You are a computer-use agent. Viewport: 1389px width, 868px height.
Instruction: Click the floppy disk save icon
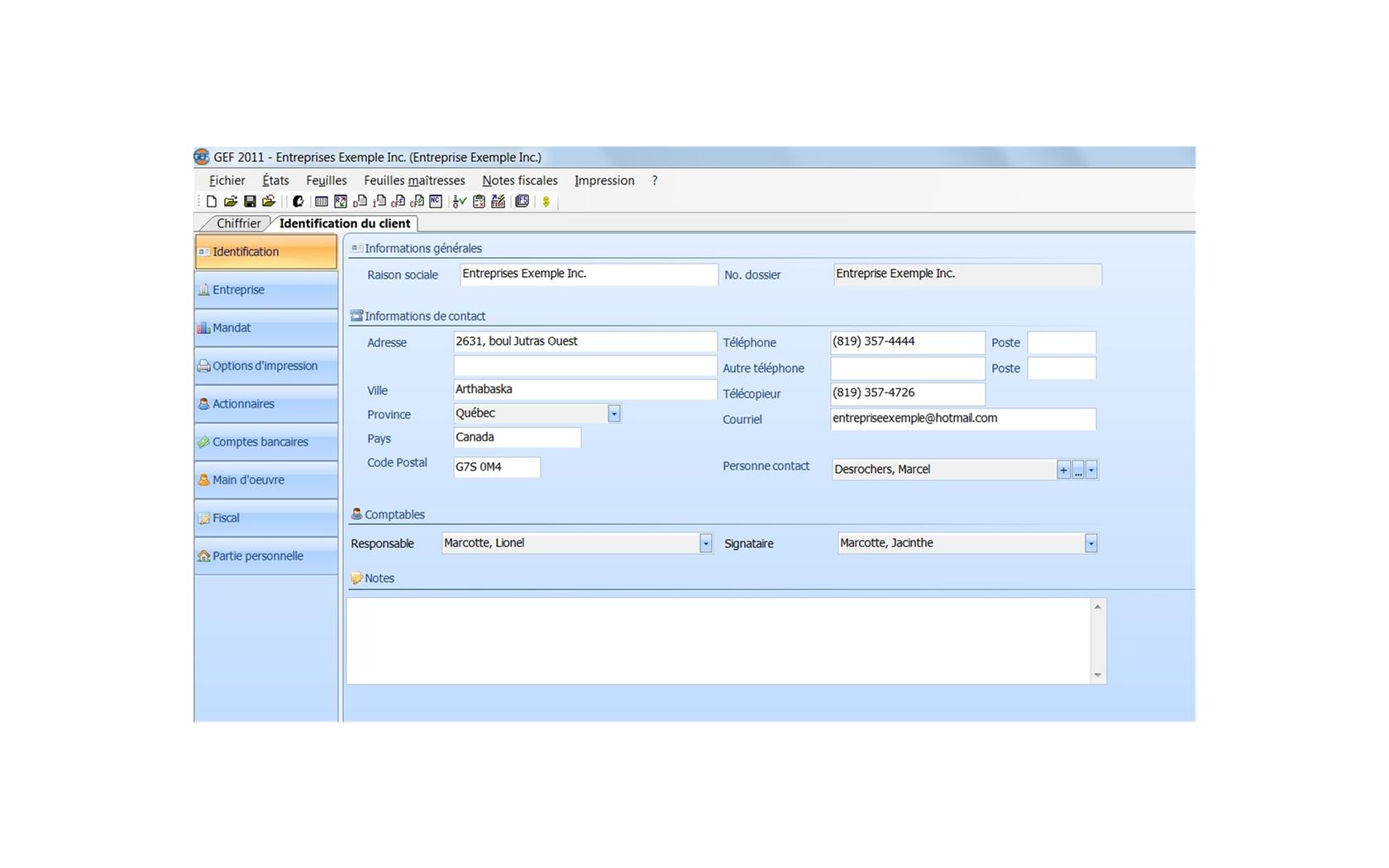[250, 201]
